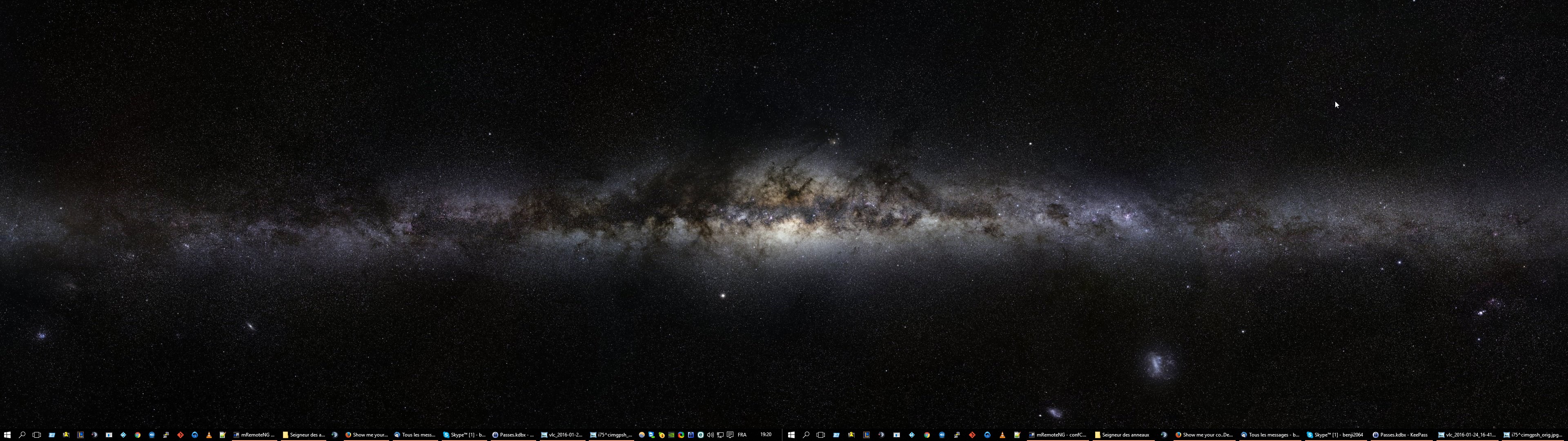The width and height of the screenshot is (1568, 441).
Task: Open the volume speaker tray icon
Action: [x=710, y=435]
